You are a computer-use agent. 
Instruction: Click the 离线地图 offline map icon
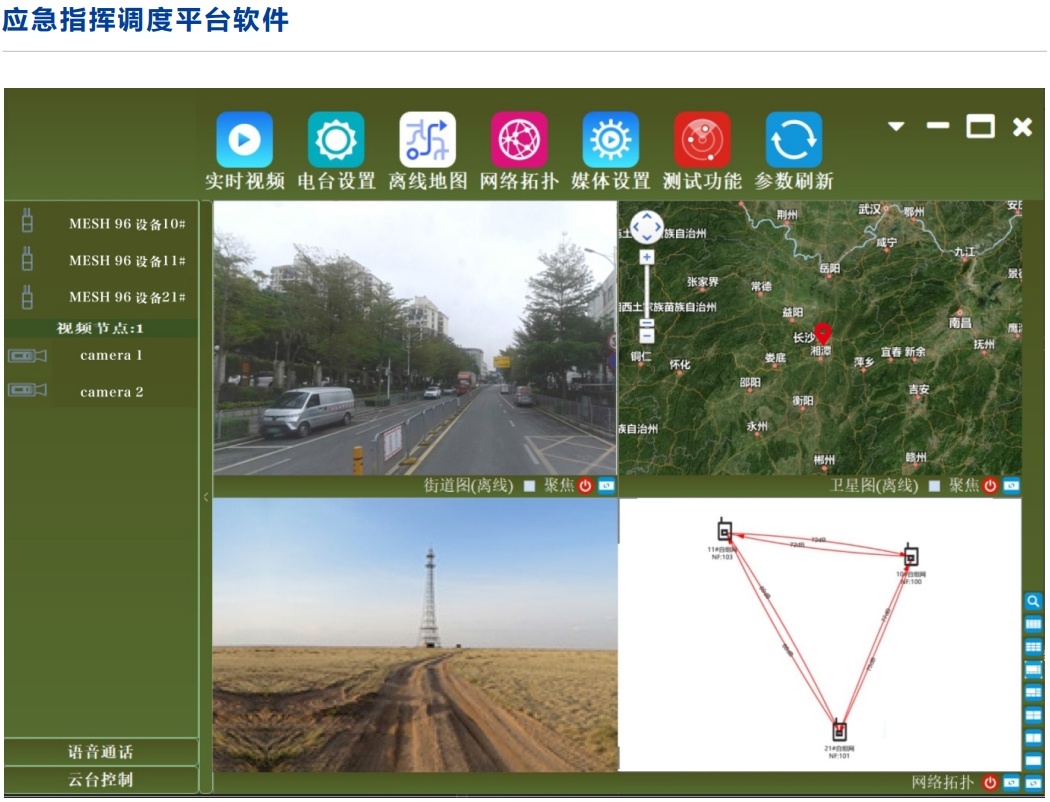(x=428, y=140)
